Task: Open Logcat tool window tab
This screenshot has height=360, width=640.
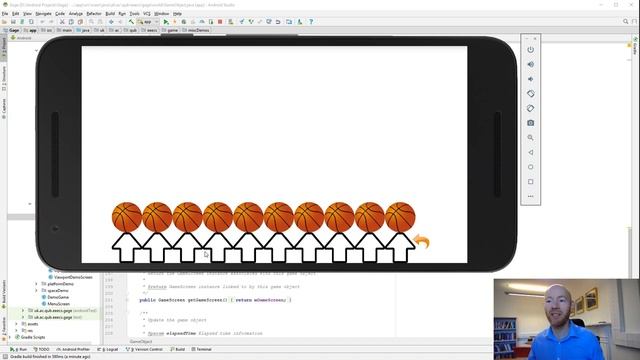Action: pos(108,349)
